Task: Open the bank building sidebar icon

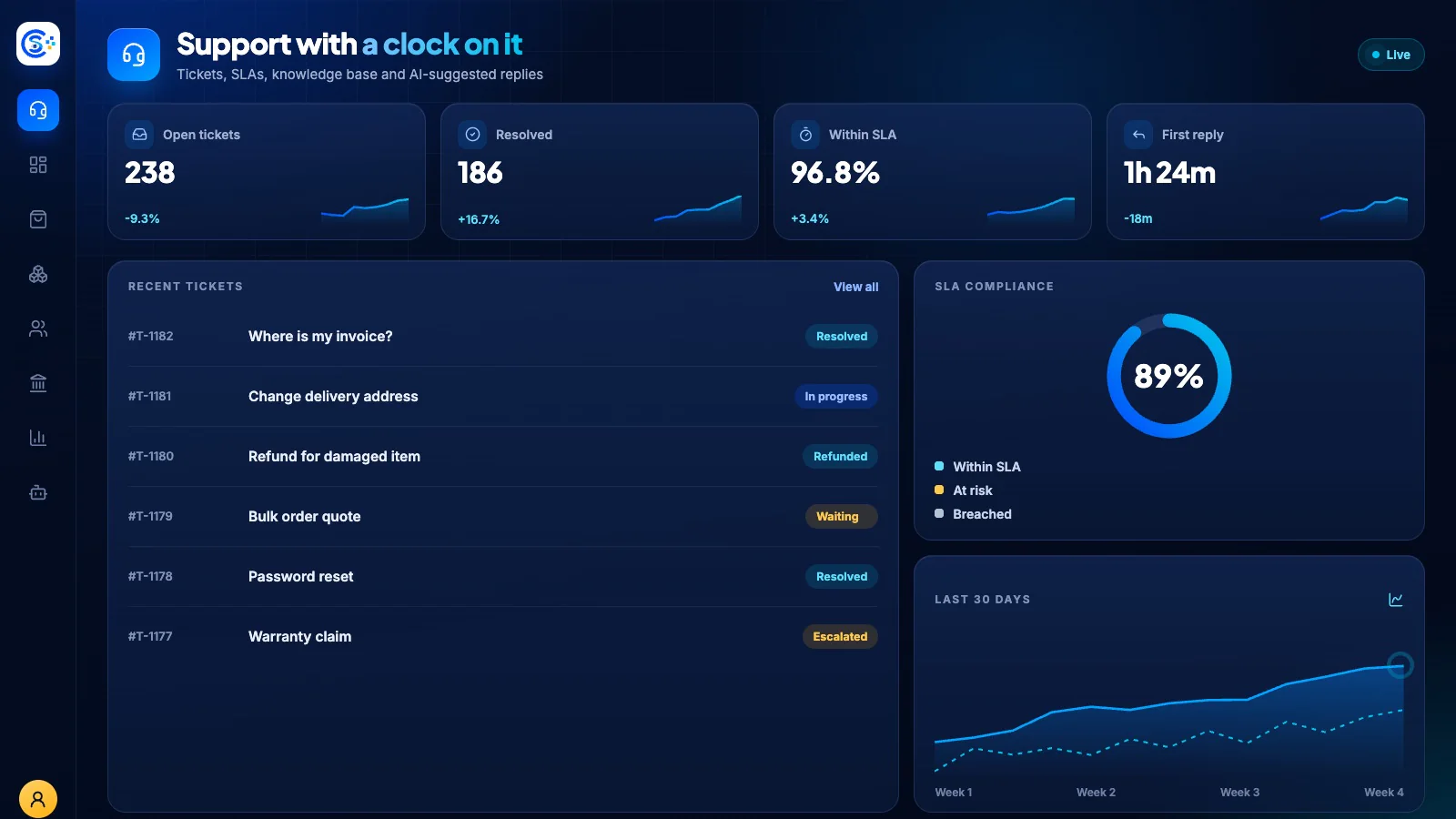Action: coord(38,383)
